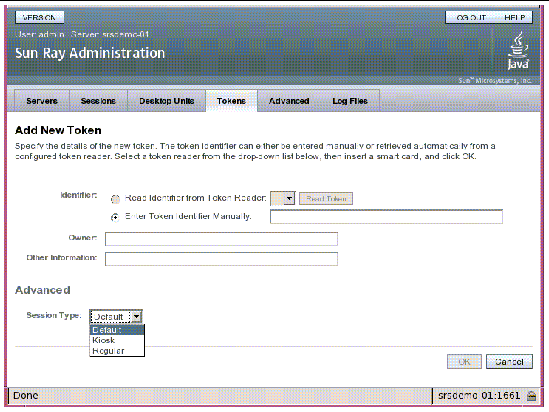Click the Java logo icon
The width and height of the screenshot is (549, 412).
coord(518,51)
